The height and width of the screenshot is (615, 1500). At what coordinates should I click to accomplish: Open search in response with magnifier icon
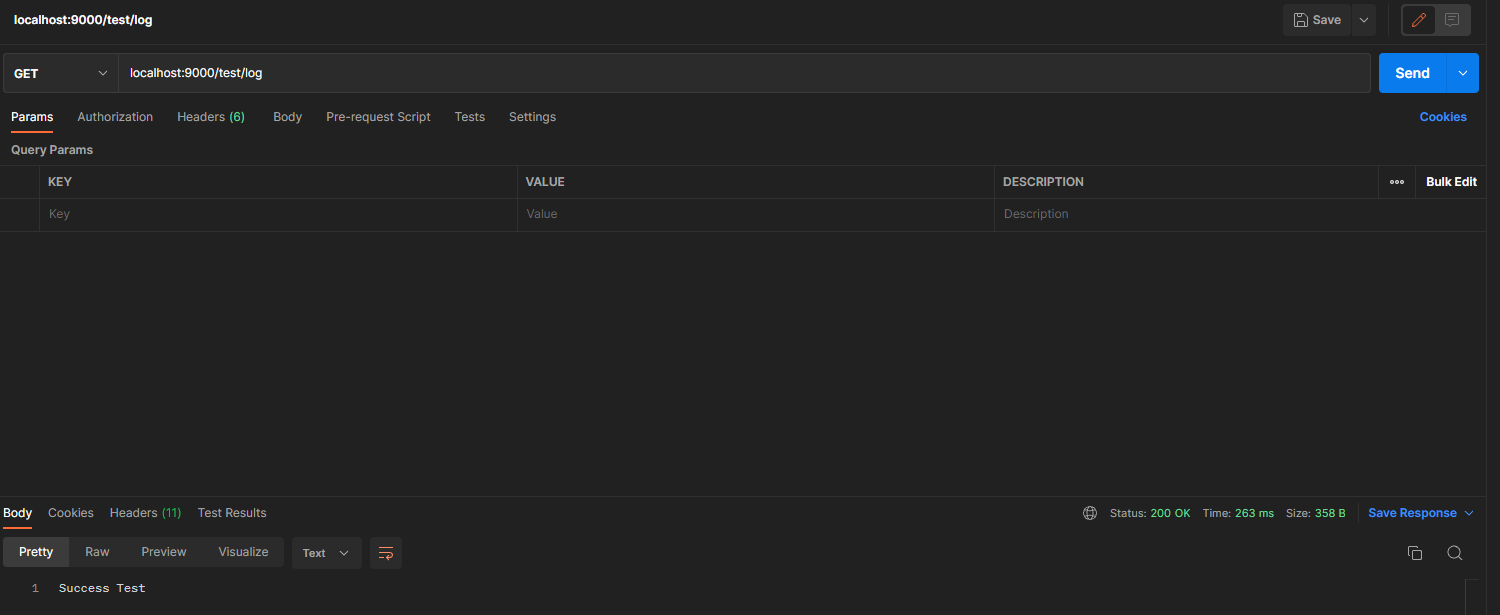[1455, 553]
